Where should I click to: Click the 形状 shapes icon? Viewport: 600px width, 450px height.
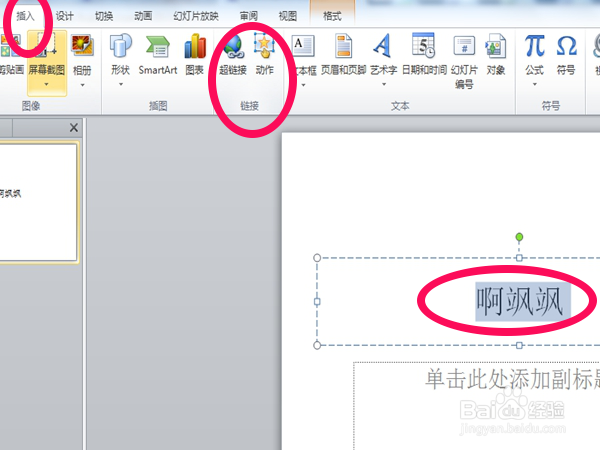click(x=121, y=46)
